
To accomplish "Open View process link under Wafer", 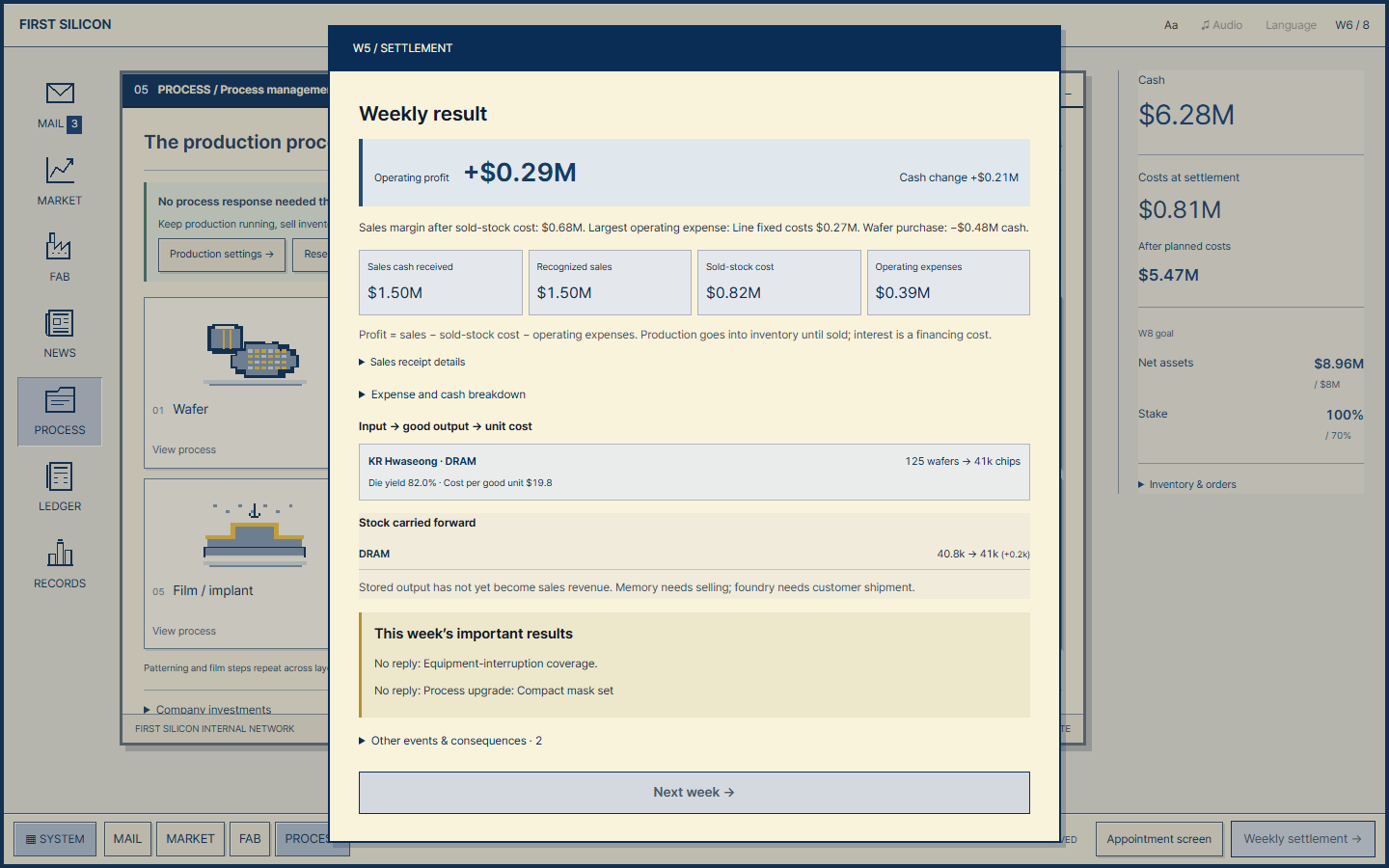I will [184, 449].
